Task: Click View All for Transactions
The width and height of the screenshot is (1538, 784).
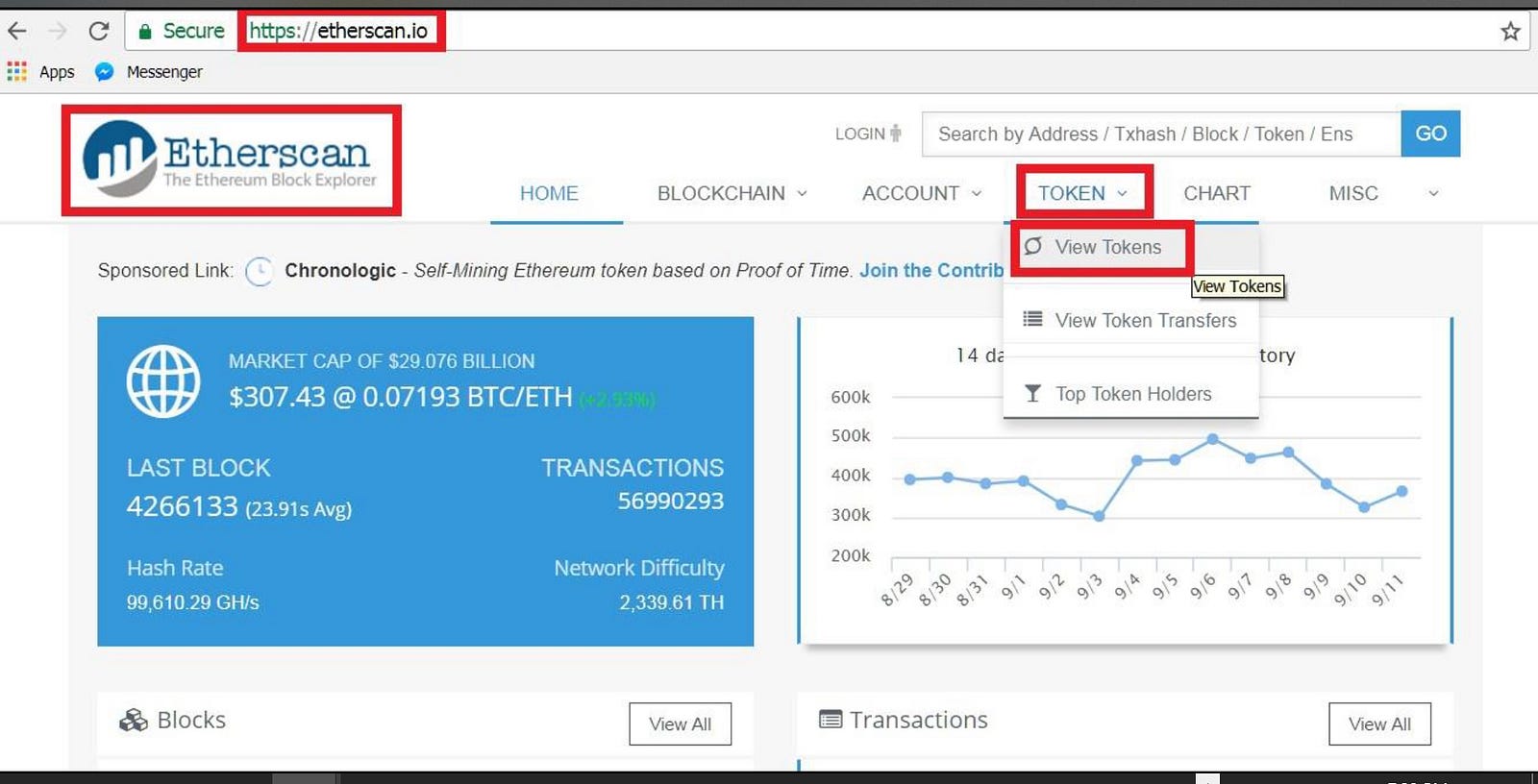Action: point(1379,723)
